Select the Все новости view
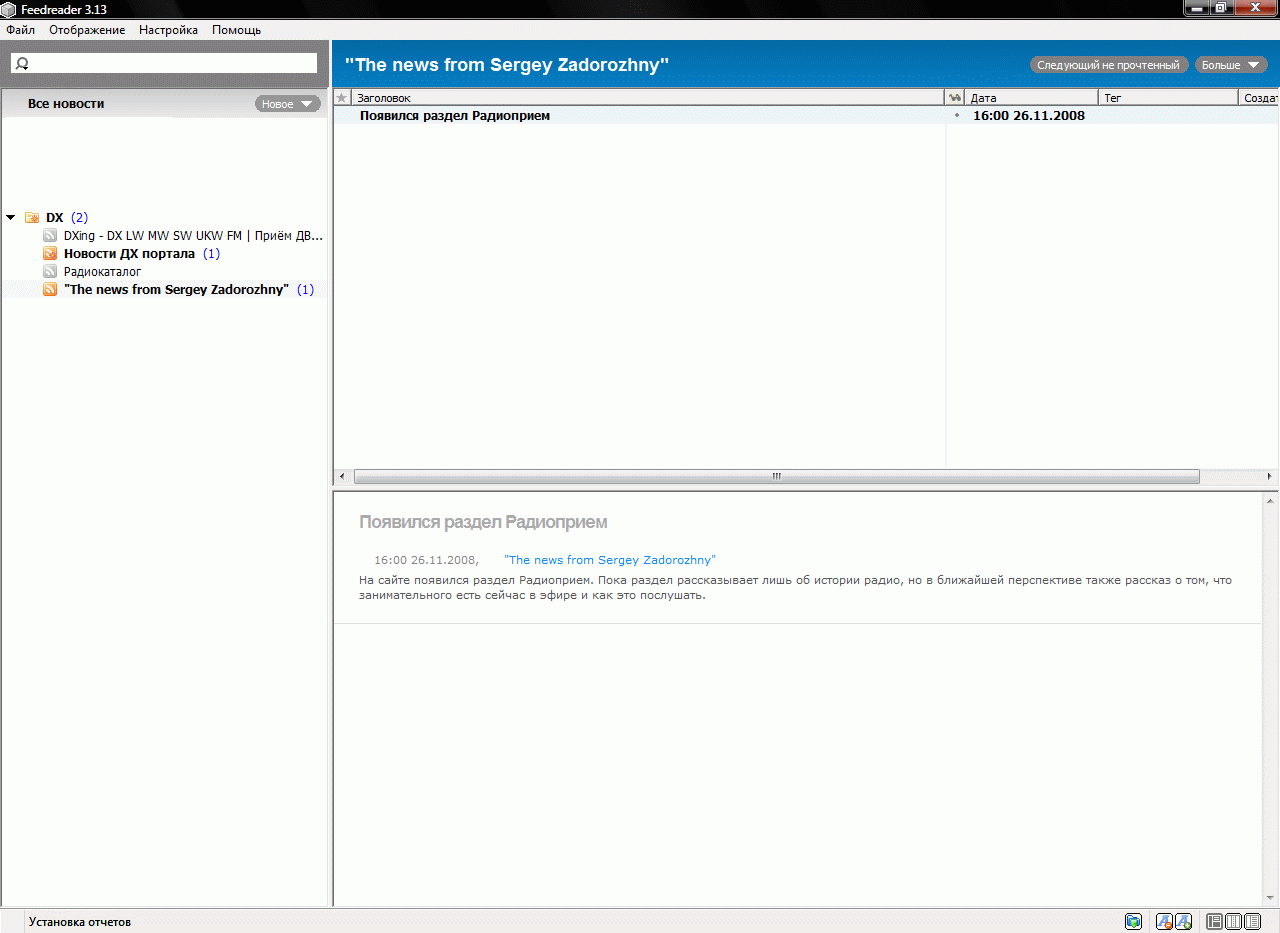 tap(66, 104)
